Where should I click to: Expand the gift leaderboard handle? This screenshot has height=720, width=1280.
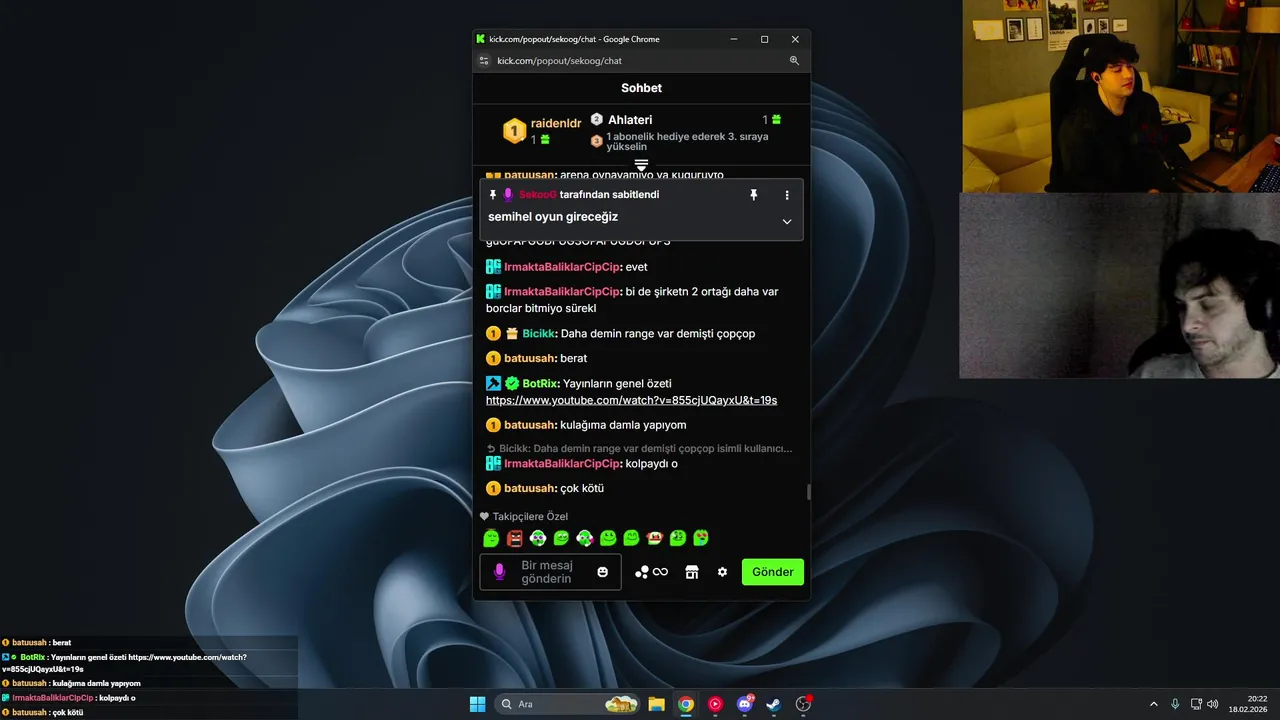tap(641, 164)
